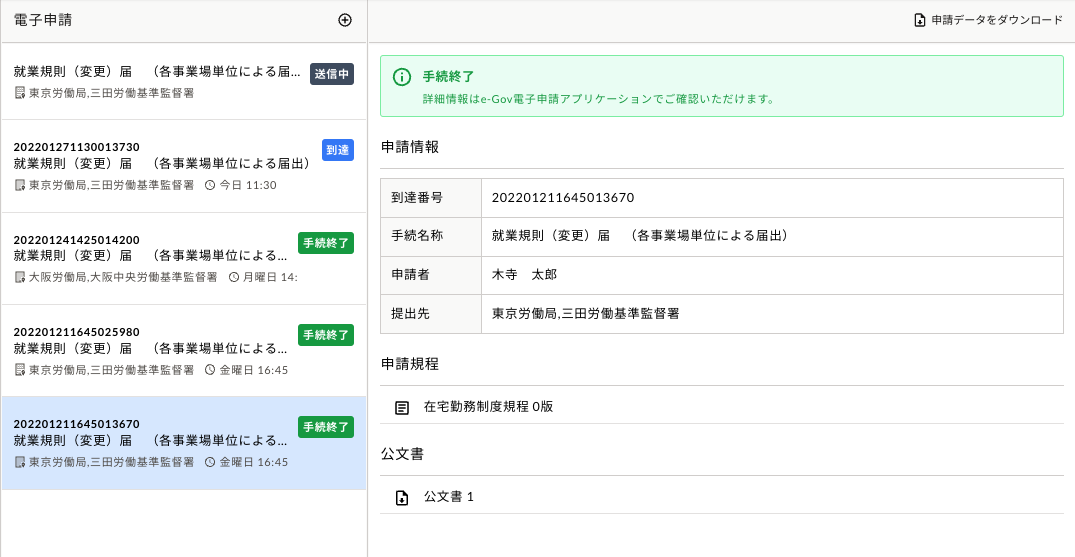1075x557 pixels.
Task: Click the info icon in 手続終了 banner
Action: coord(402,77)
